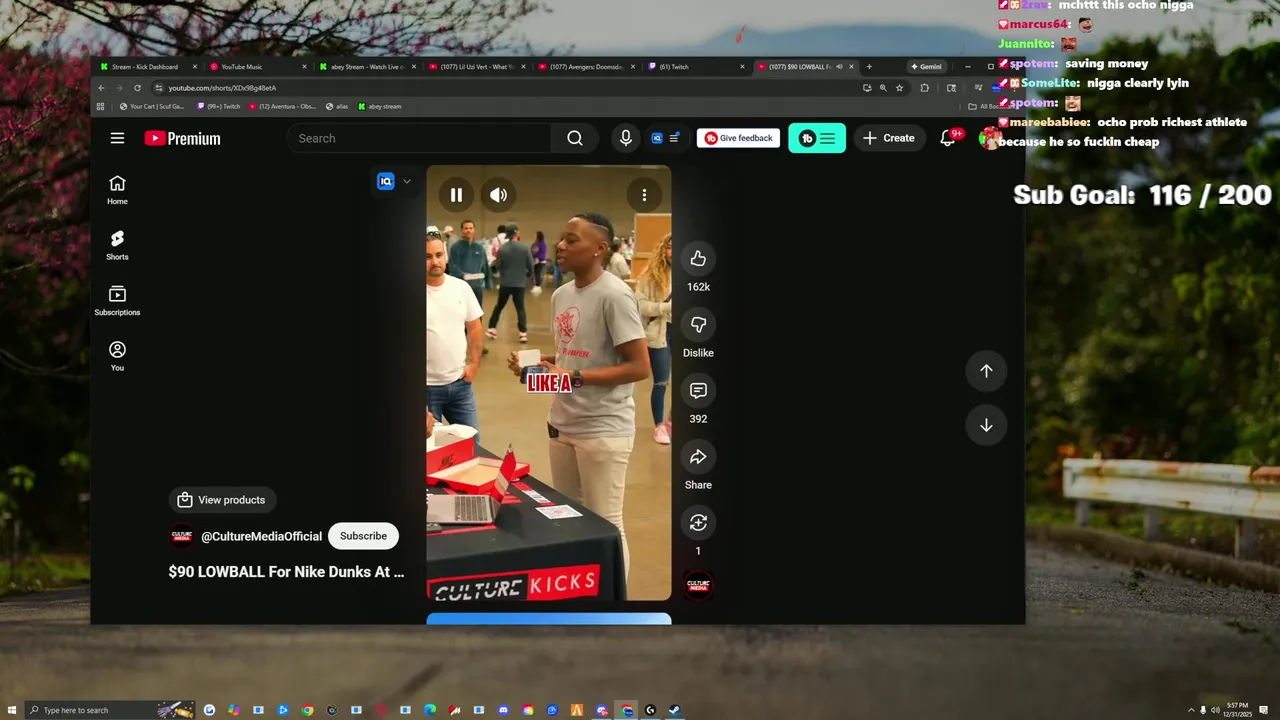1280x720 pixels.
Task: Open a new browser tab
Action: 869,67
